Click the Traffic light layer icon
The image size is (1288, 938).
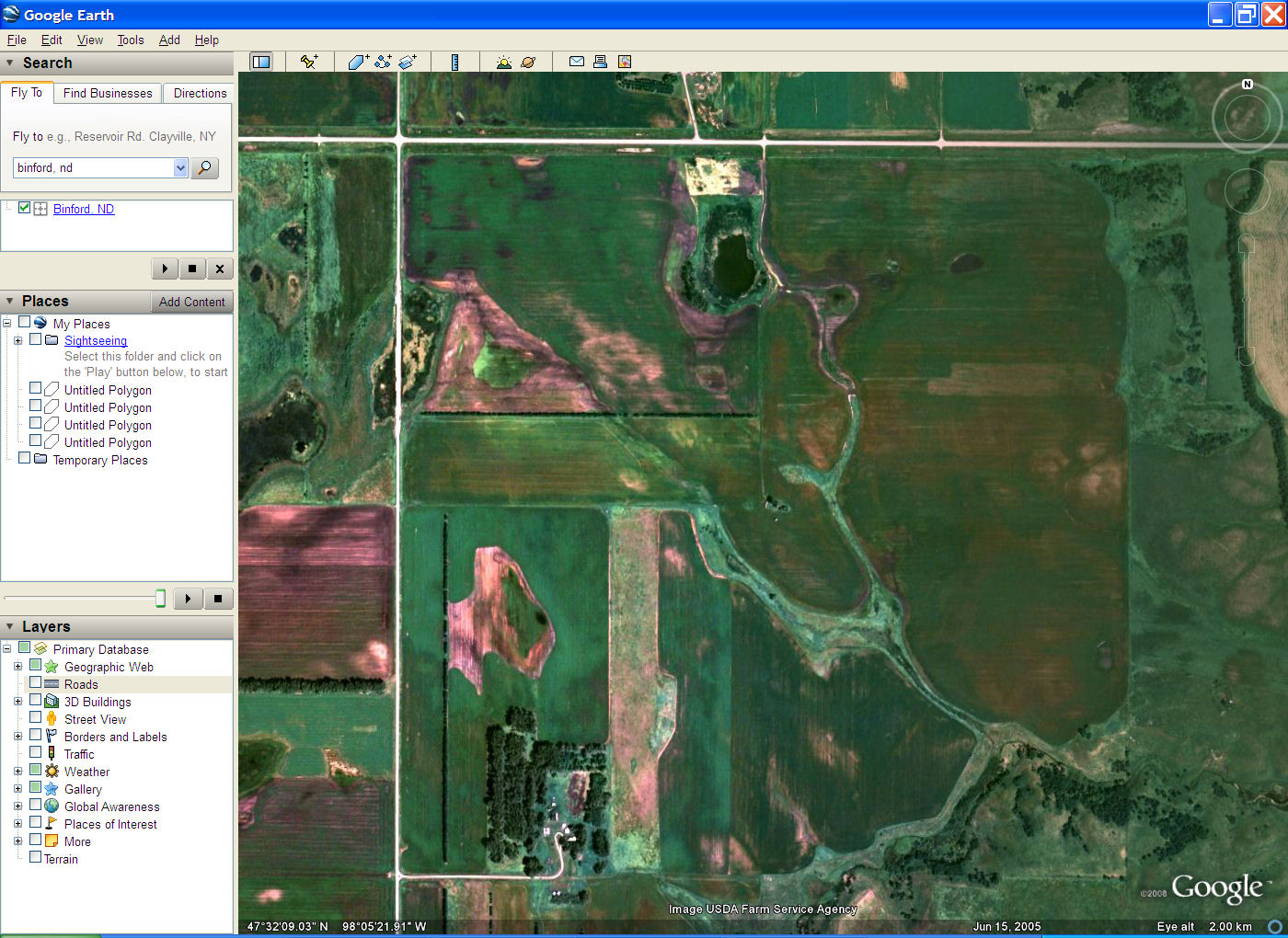pos(52,754)
